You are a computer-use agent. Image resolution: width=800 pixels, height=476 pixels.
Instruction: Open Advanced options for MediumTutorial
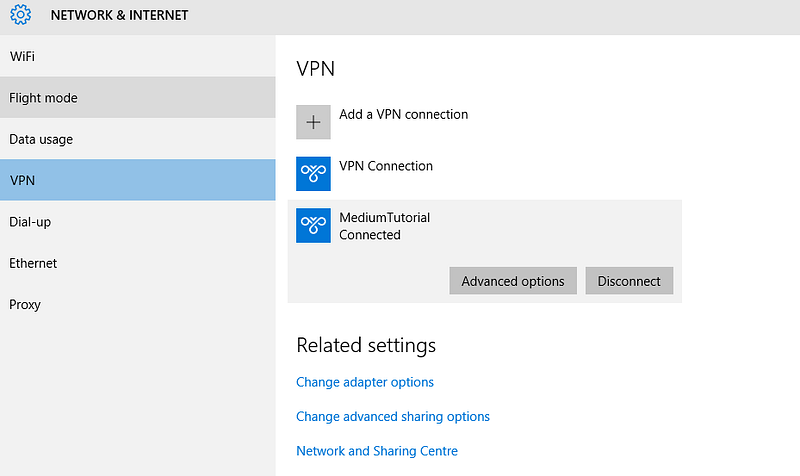(513, 281)
